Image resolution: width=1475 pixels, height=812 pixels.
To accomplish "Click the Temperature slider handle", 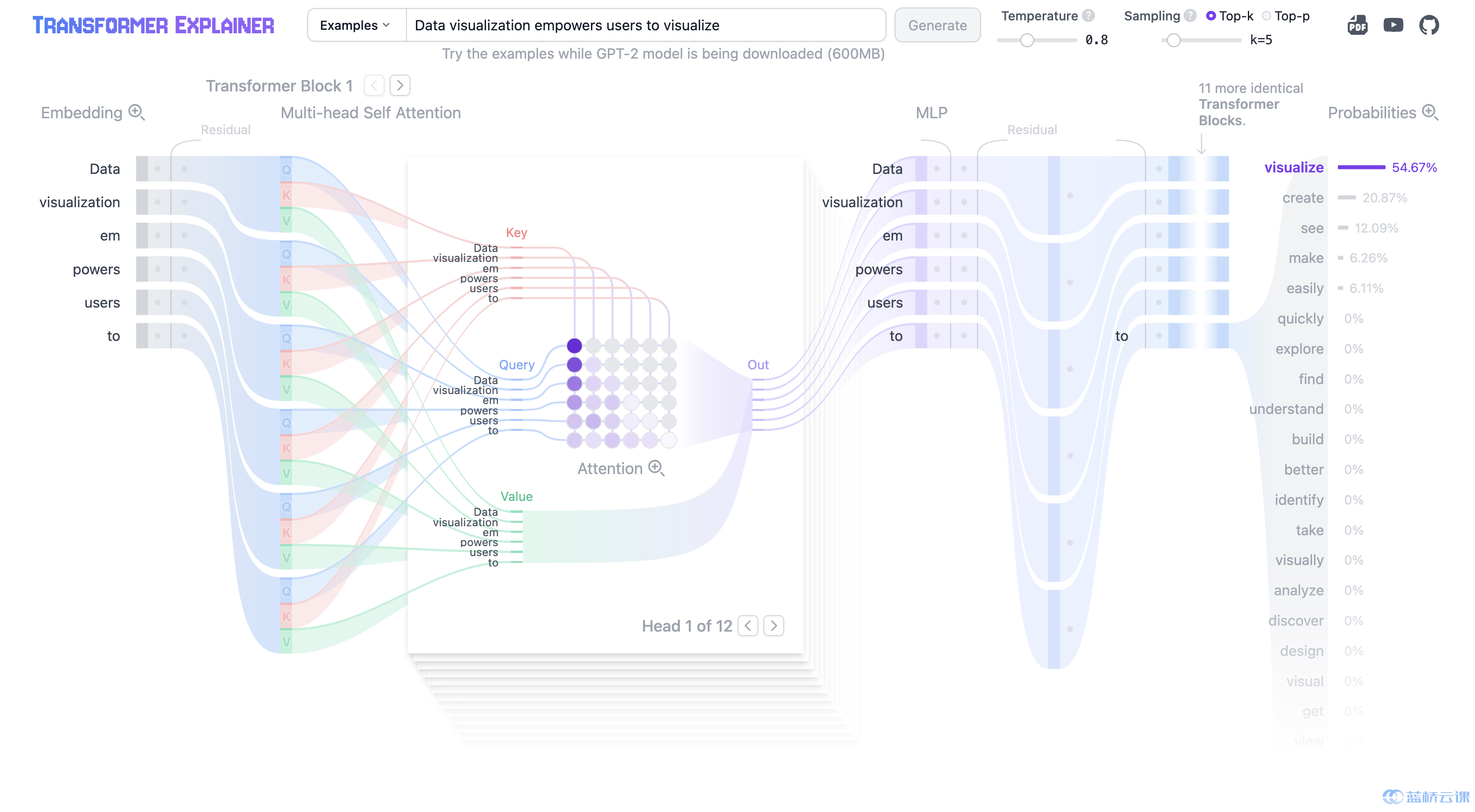I will (x=1027, y=40).
